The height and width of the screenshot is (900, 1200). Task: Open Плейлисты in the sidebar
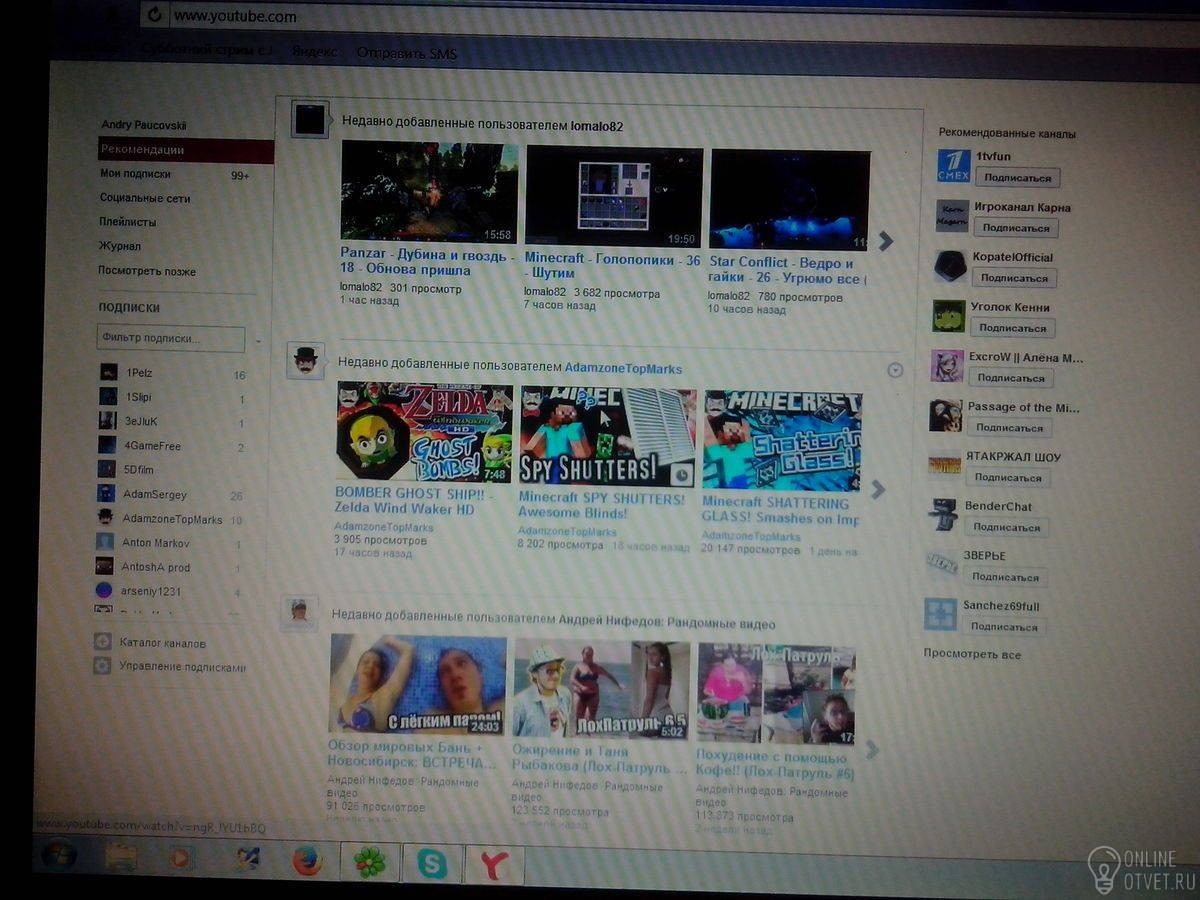click(x=128, y=222)
